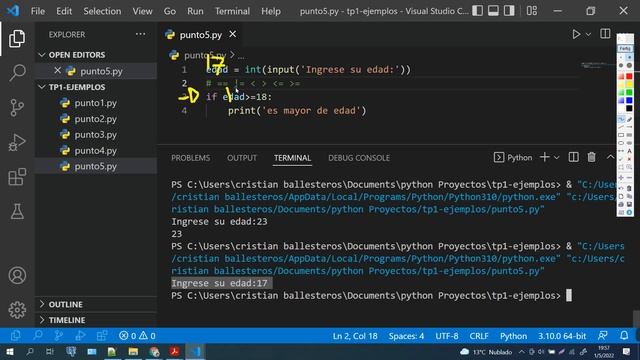This screenshot has height=360, width=640.
Task: Open punto4.py from the file tree
Action: tap(96, 150)
